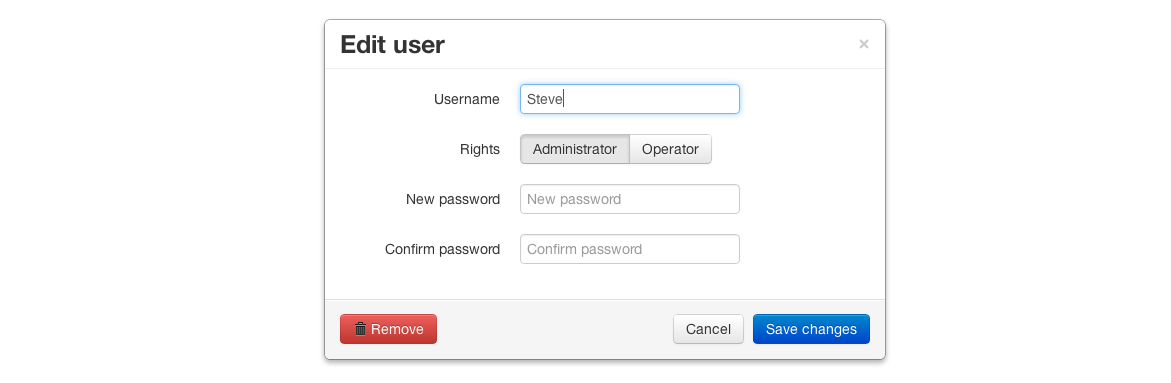Image resolution: width=1171 pixels, height=383 pixels.
Task: Click the word Steve in the Username box
Action: (x=544, y=99)
